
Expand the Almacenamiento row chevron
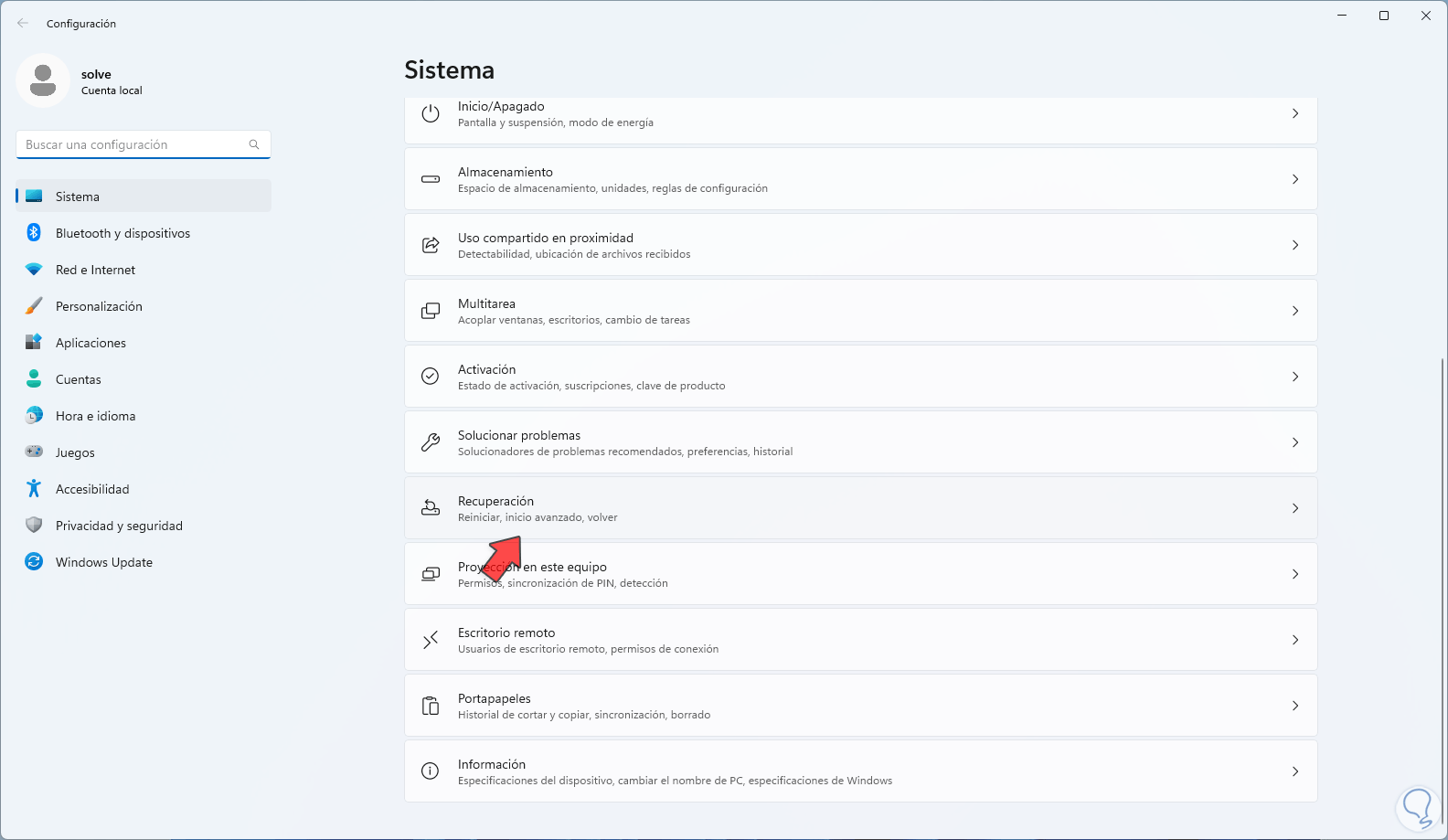1294,179
